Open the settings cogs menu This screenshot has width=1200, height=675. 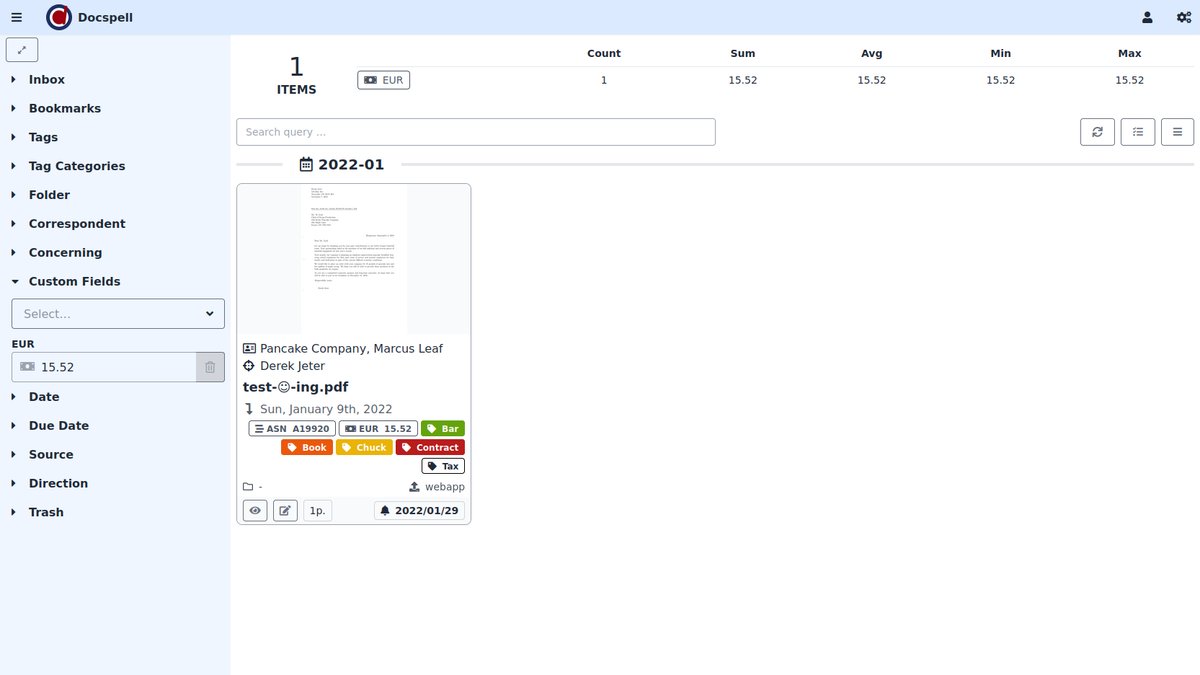point(1183,17)
